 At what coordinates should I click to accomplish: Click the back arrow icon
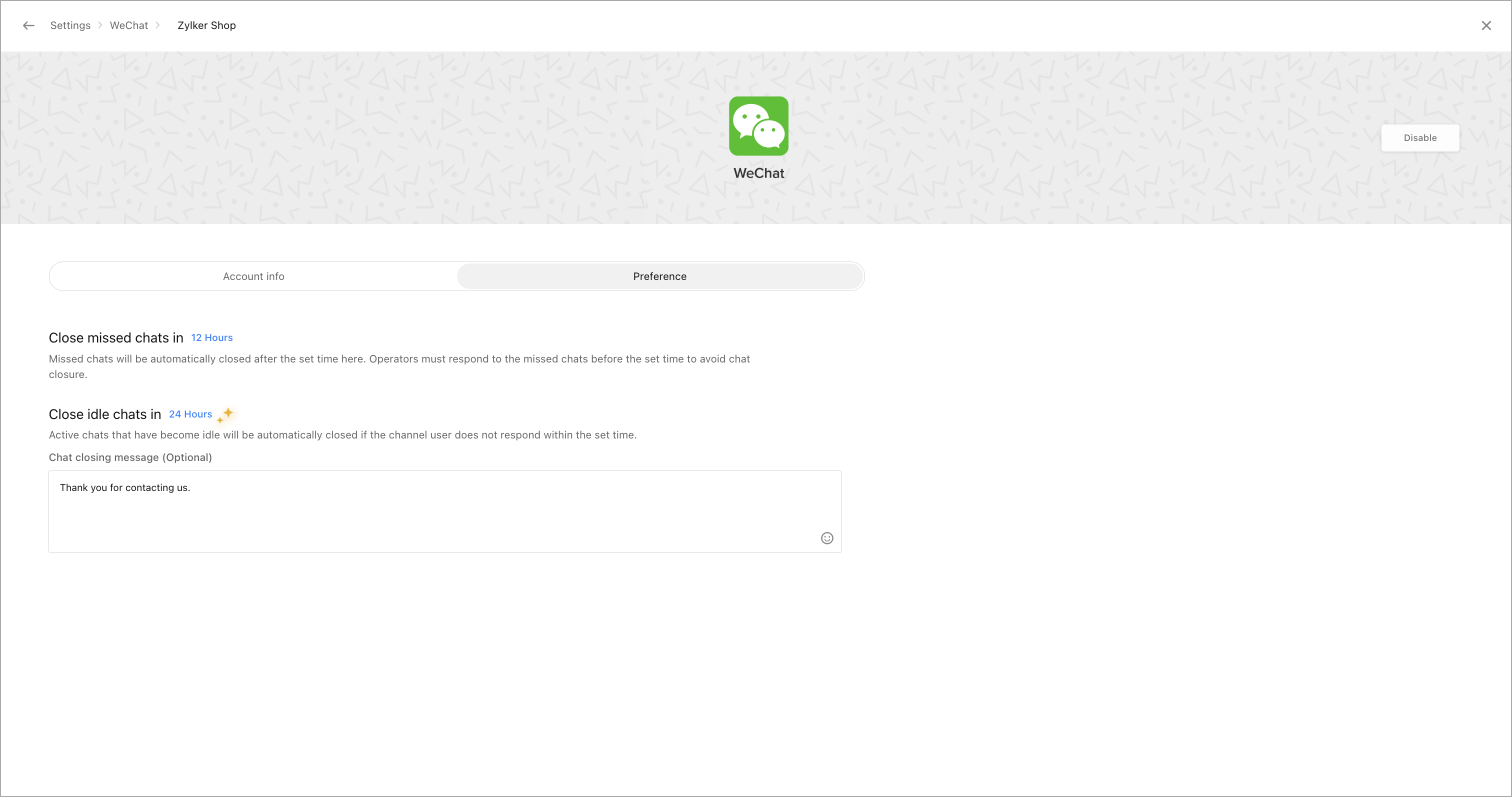(28, 26)
